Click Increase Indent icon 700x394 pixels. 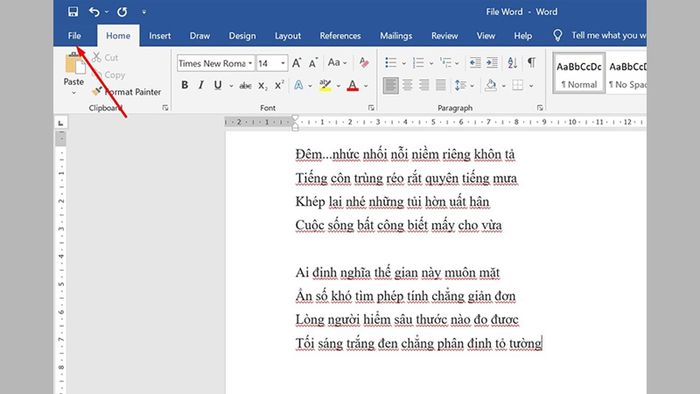point(492,63)
